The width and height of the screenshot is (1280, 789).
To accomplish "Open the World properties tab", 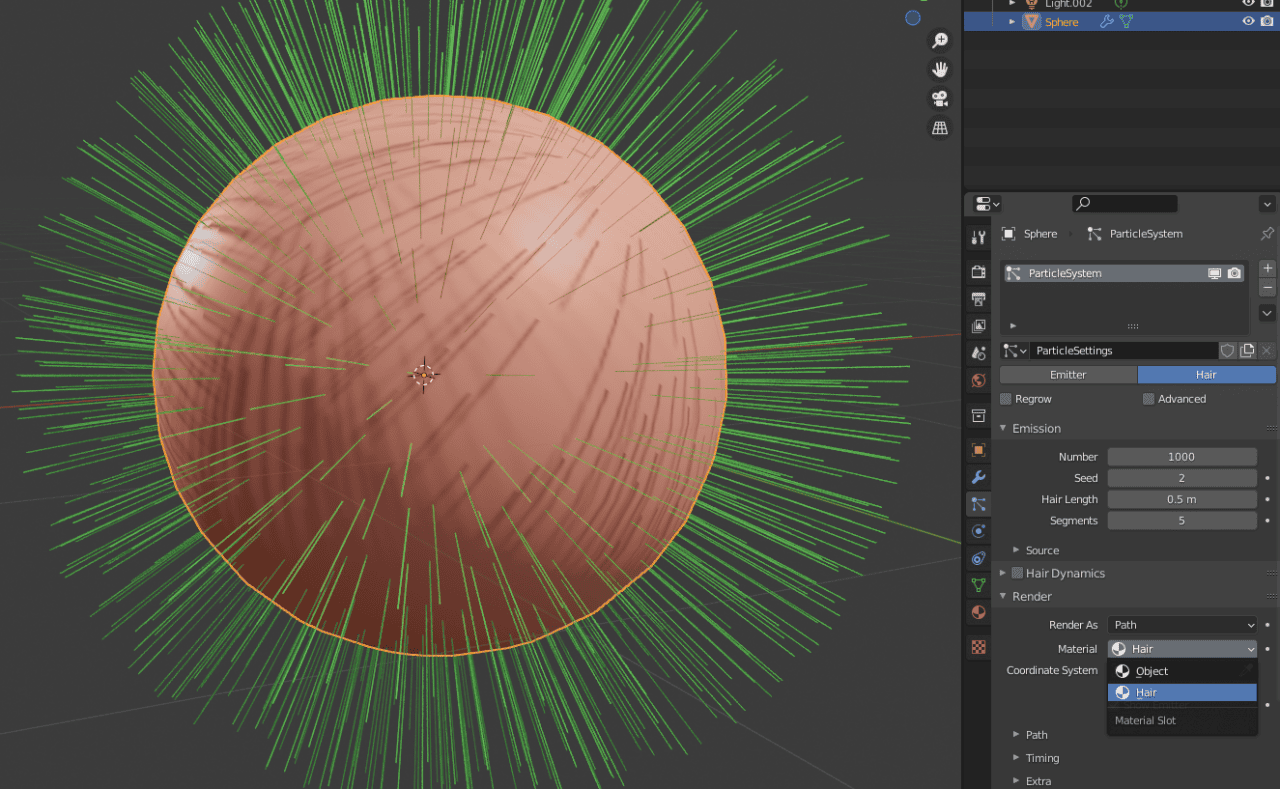I will (977, 380).
